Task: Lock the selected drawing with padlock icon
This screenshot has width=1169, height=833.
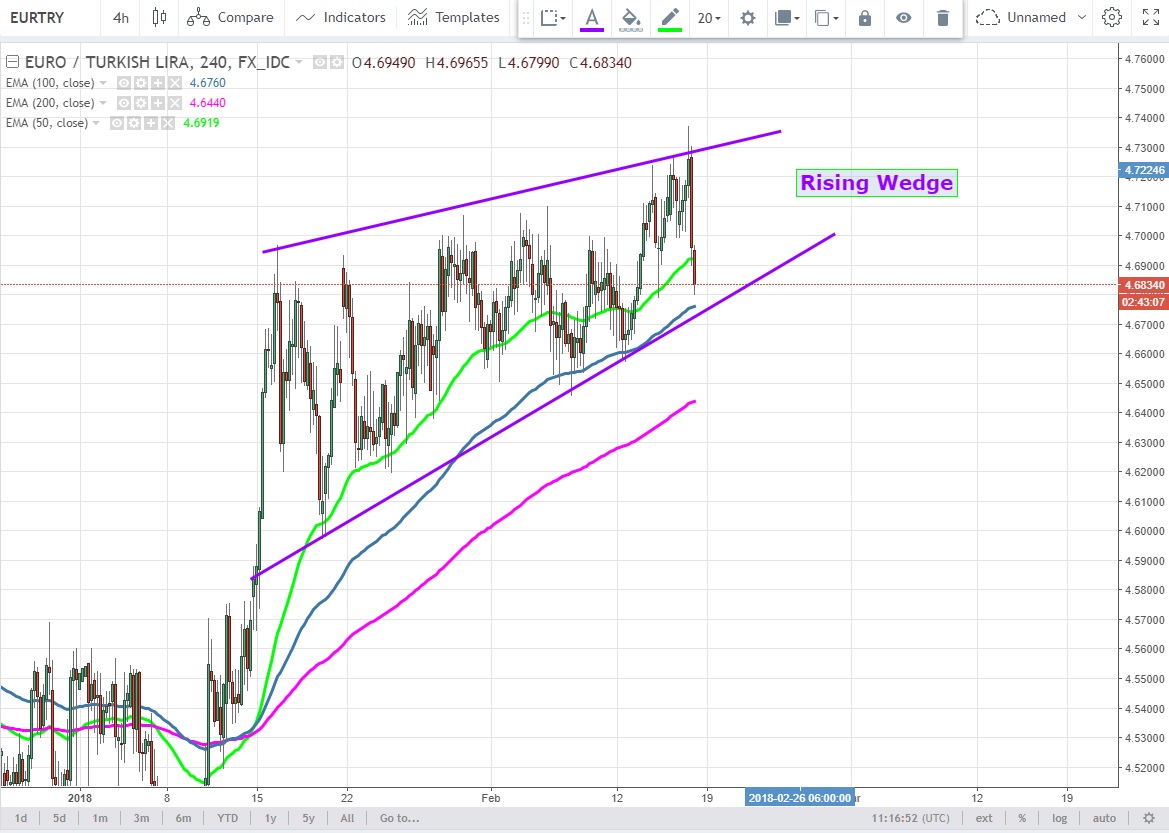Action: point(865,17)
